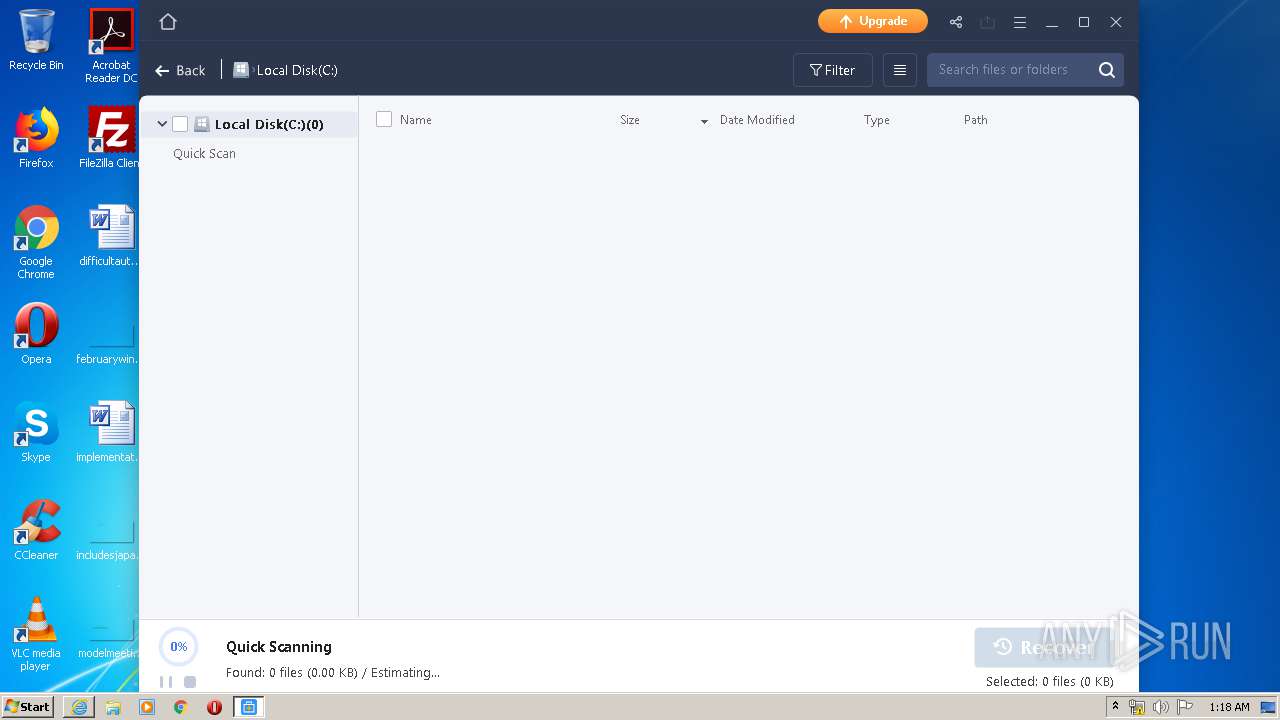Open the share icon in title bar

click(x=956, y=22)
